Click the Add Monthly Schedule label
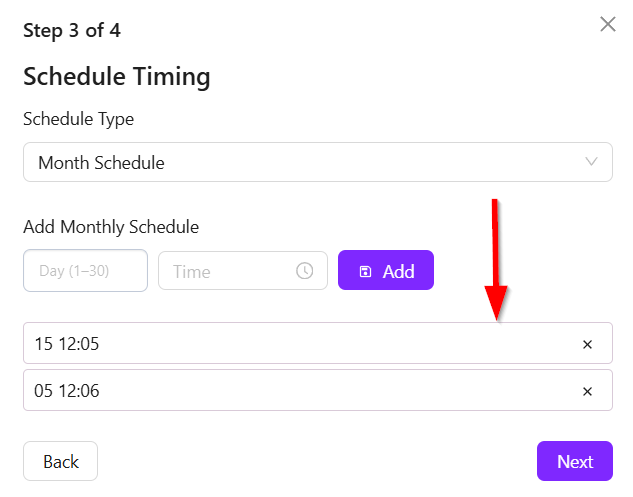 111,227
